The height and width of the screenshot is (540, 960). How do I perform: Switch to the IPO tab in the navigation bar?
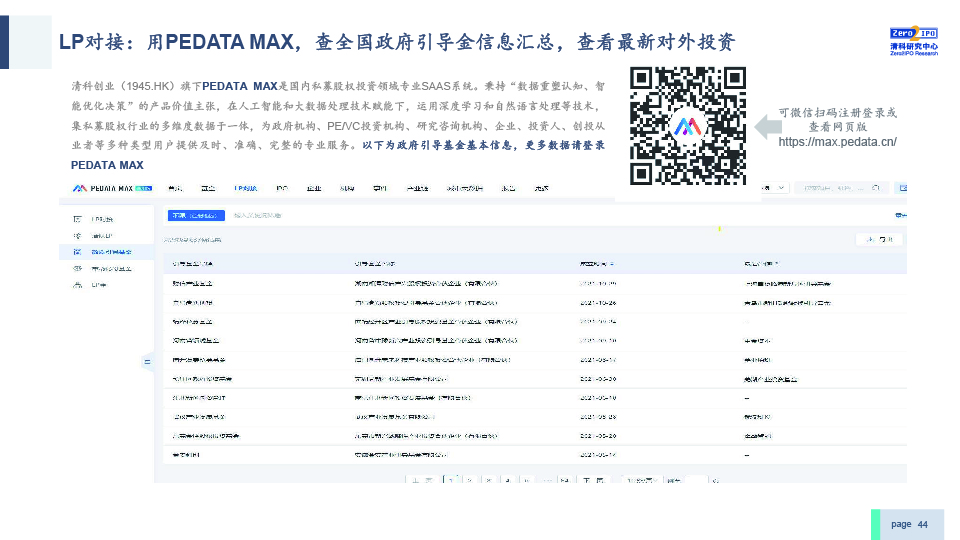coord(282,189)
